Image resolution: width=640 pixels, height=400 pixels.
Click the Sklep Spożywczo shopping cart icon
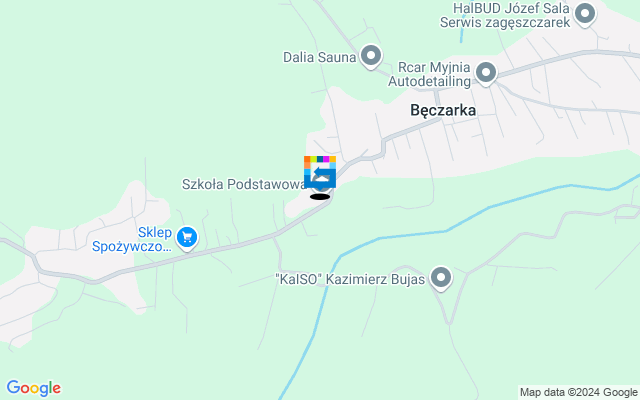click(187, 238)
